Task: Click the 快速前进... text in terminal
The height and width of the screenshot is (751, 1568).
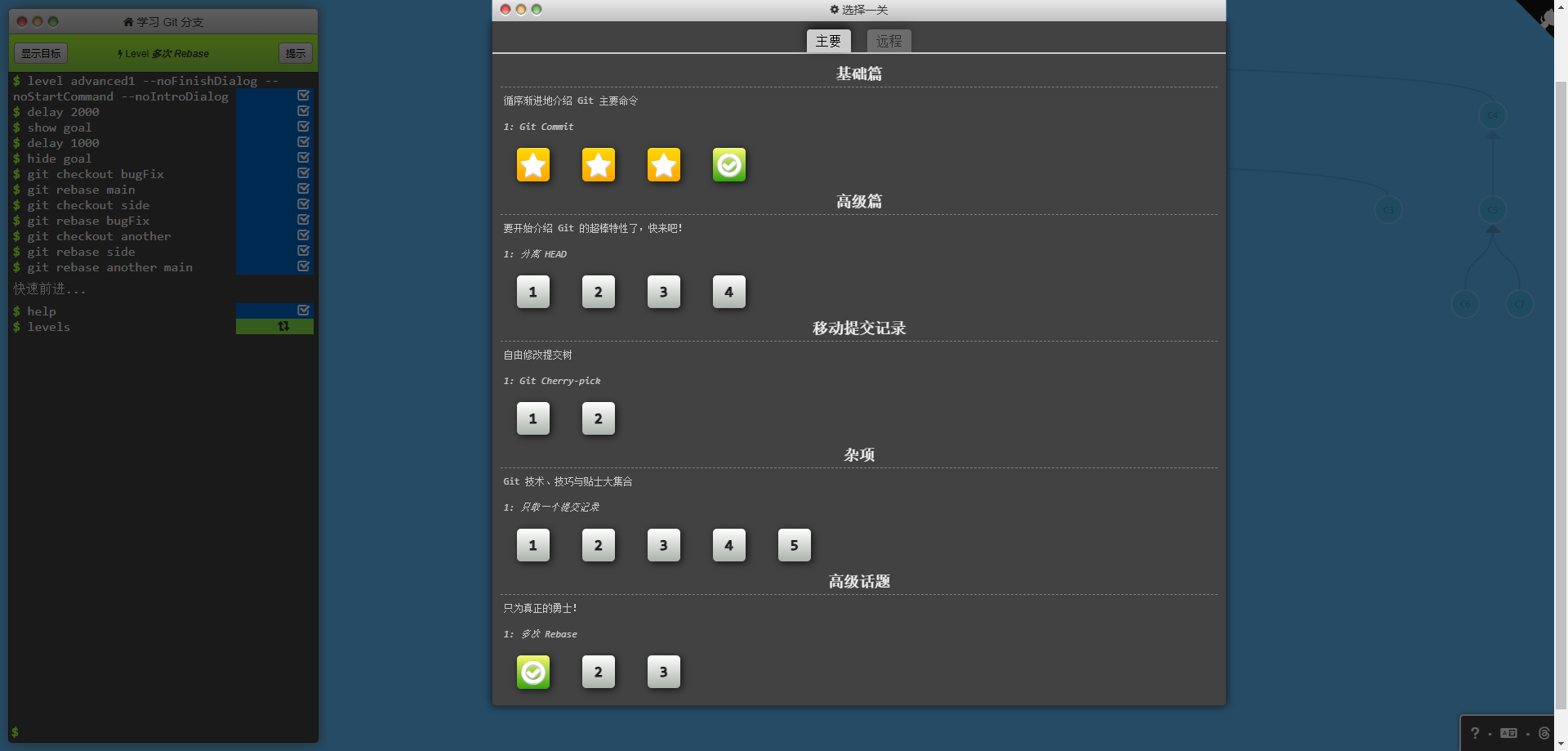Action: click(x=49, y=288)
